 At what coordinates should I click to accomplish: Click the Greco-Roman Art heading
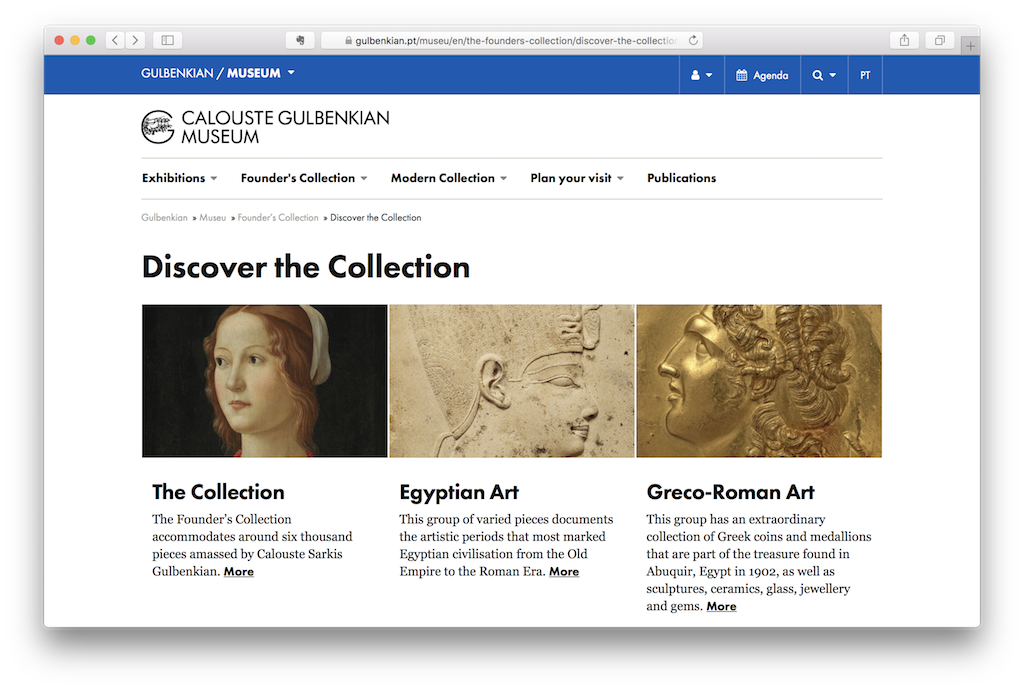point(730,492)
